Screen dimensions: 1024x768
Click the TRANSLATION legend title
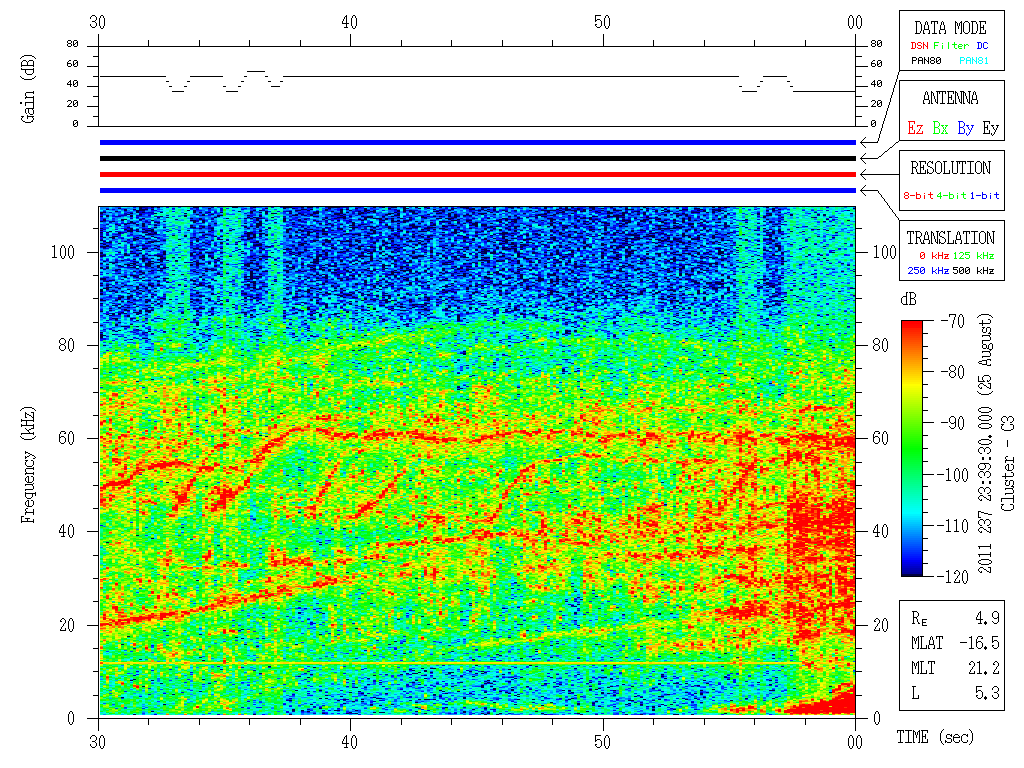tap(950, 238)
